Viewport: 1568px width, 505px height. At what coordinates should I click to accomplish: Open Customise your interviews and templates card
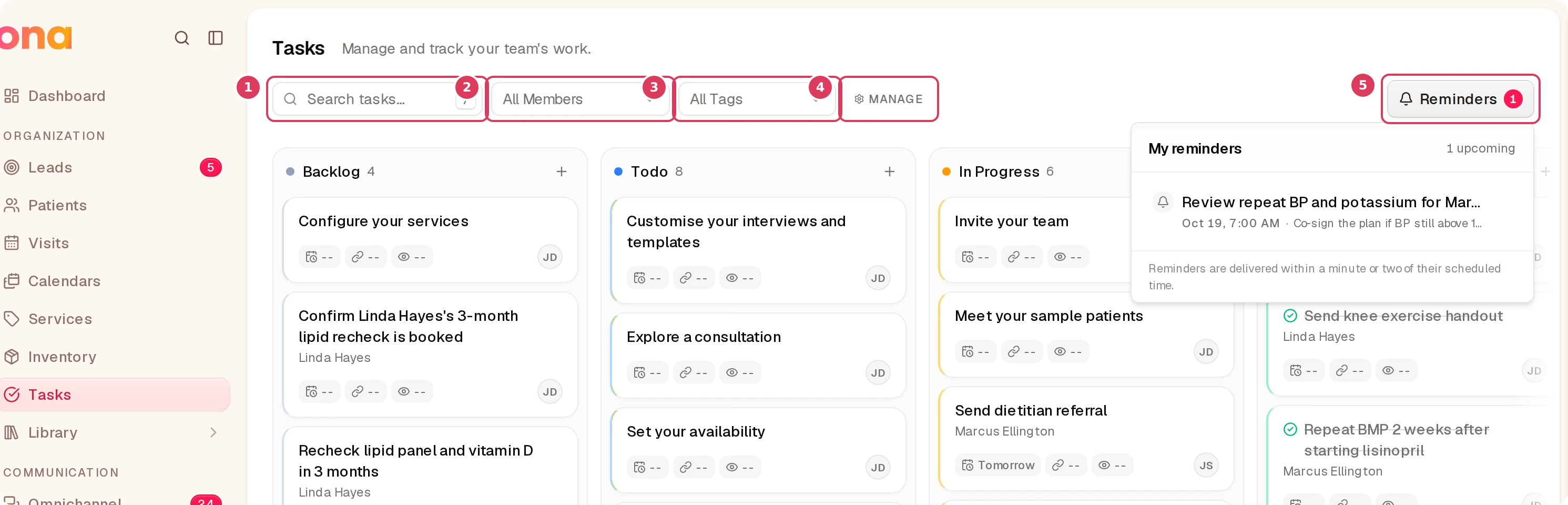click(758, 250)
